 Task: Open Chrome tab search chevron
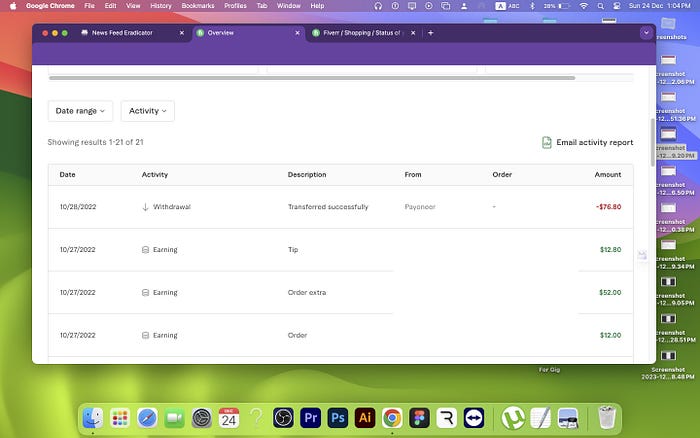coord(646,33)
